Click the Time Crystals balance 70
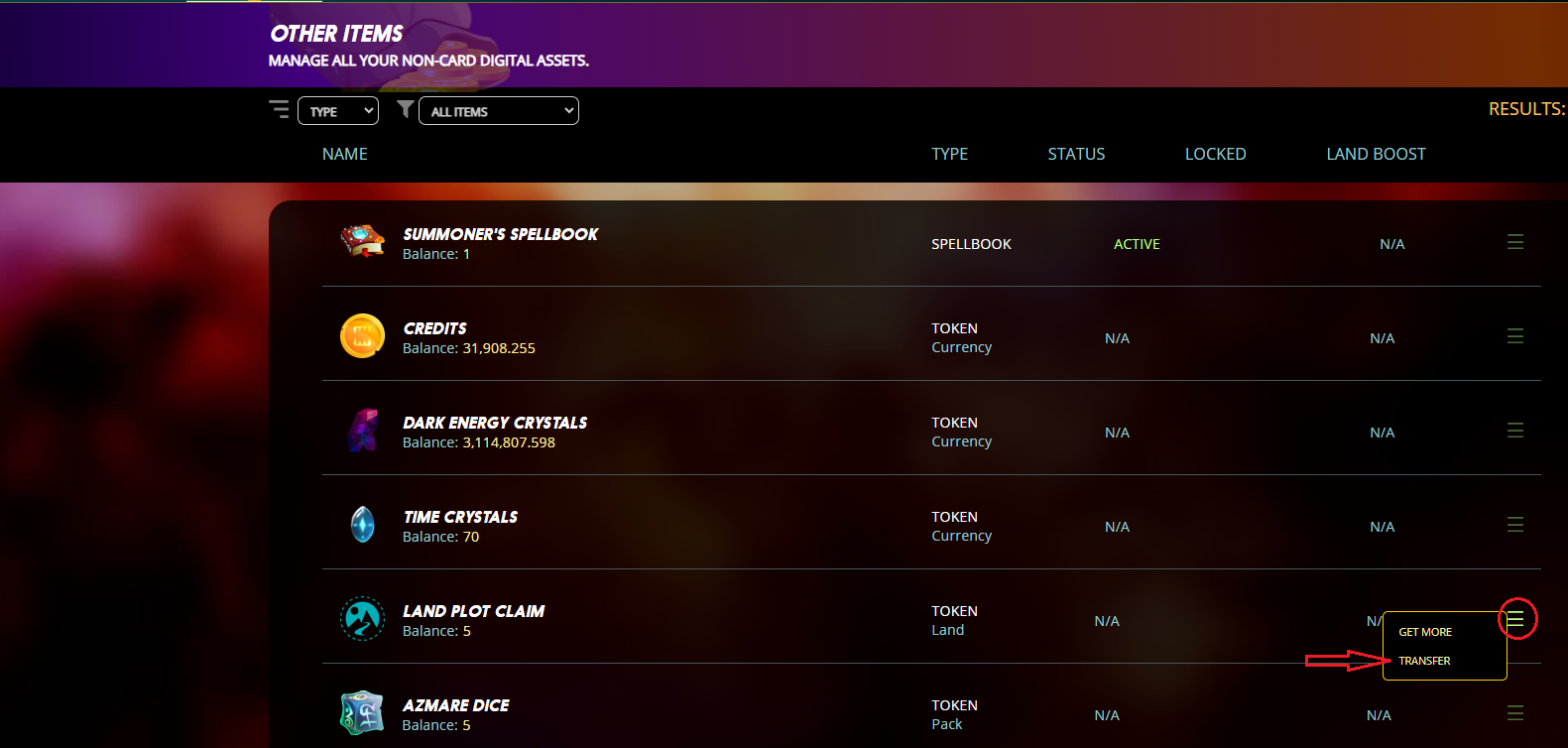Viewport: 1568px width, 748px height. (x=471, y=537)
